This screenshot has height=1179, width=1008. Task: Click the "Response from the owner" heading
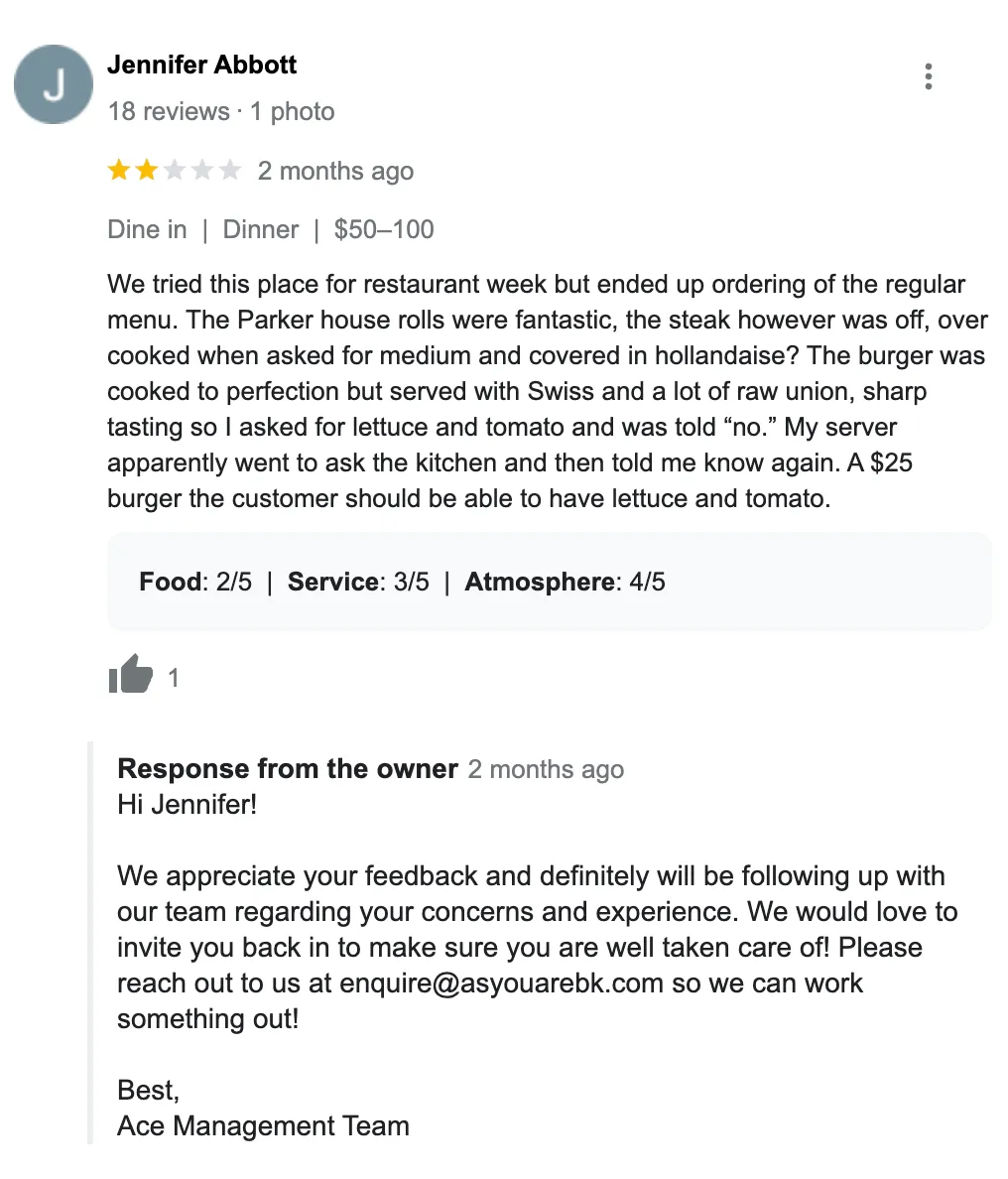tap(288, 769)
